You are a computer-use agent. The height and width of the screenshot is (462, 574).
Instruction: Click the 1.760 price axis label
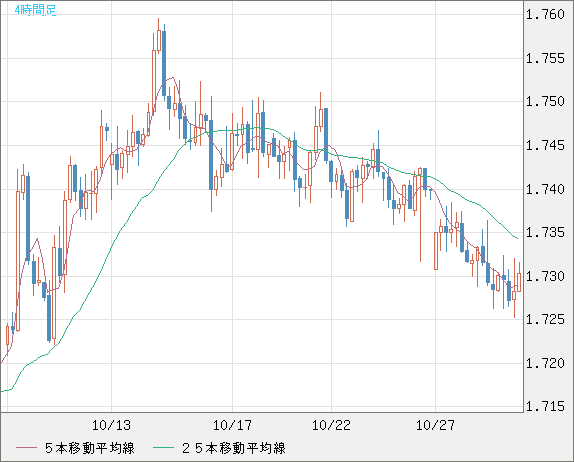545,15
